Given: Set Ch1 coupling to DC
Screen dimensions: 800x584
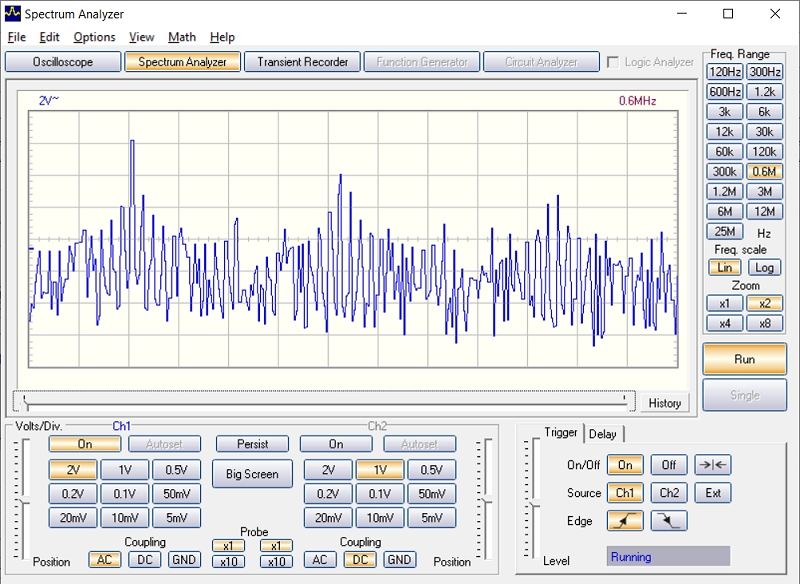Looking at the screenshot, I should 145,560.
